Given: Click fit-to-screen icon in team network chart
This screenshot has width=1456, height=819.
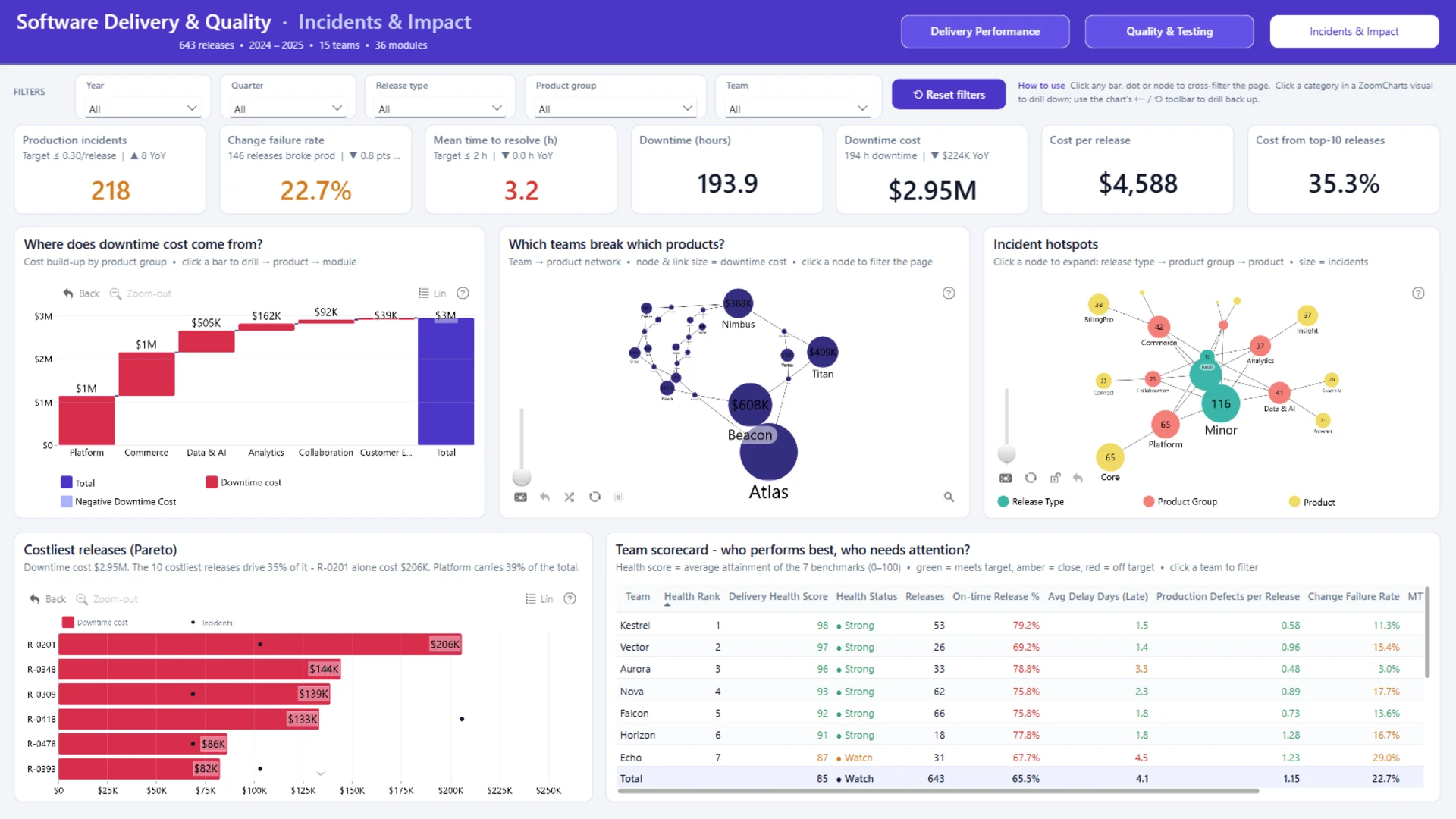Looking at the screenshot, I should (x=520, y=497).
